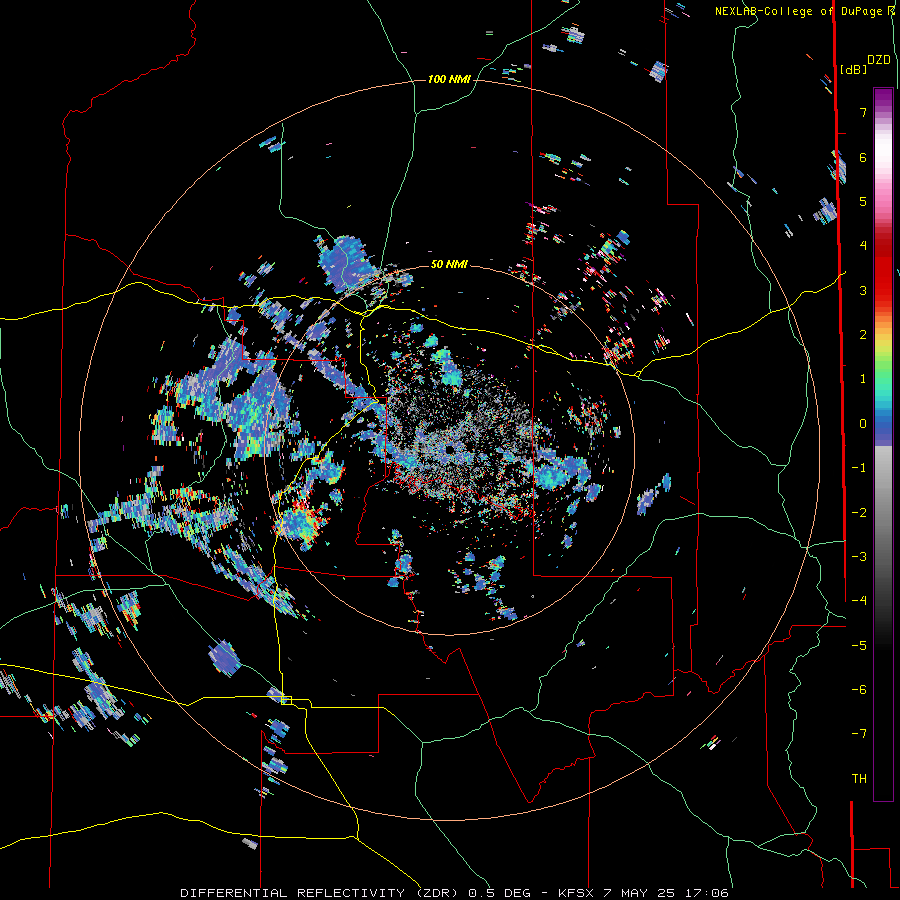Click the -2 value on the color scale
Image resolution: width=900 pixels, height=900 pixels.
pyautogui.click(x=859, y=513)
